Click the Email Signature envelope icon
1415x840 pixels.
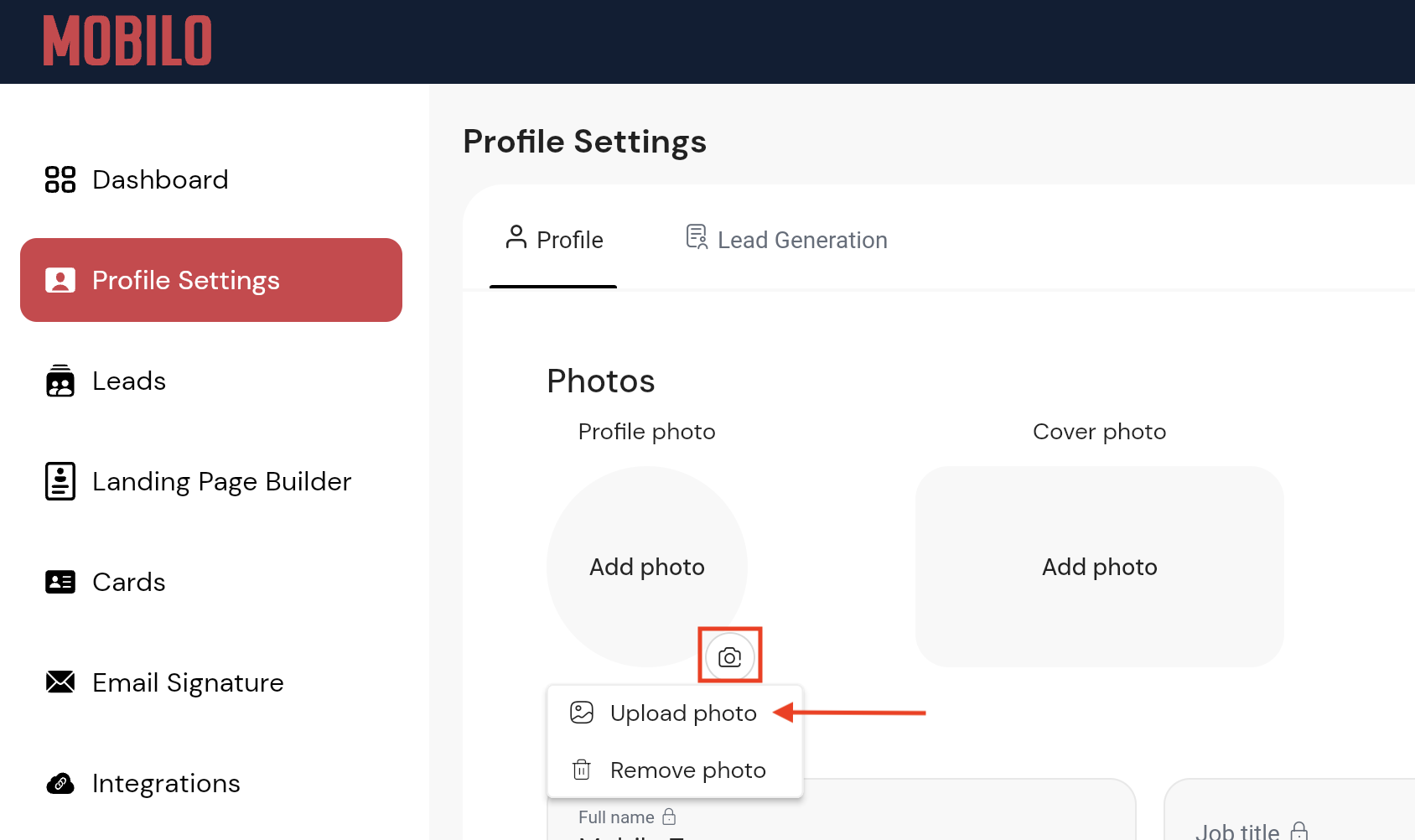tap(60, 682)
